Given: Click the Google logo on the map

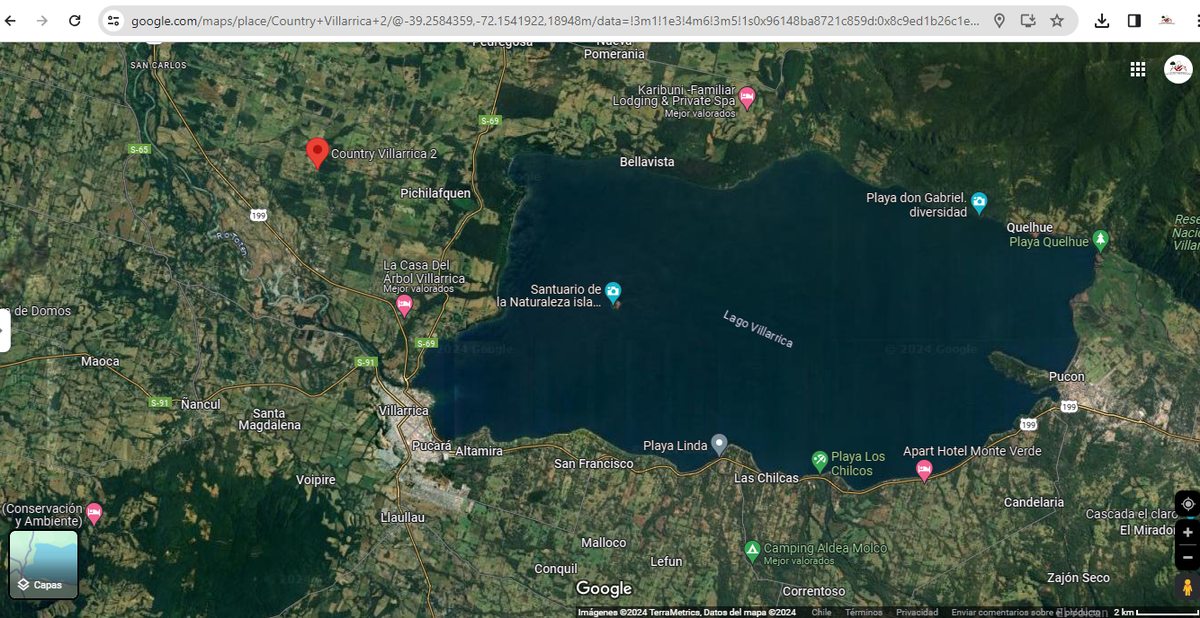Looking at the screenshot, I should [604, 589].
